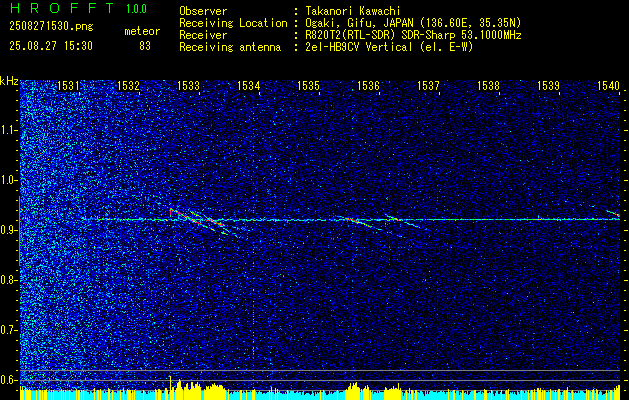Image resolution: width=629 pixels, height=400 pixels.
Task: Click the meteor label
Action: click(x=142, y=31)
